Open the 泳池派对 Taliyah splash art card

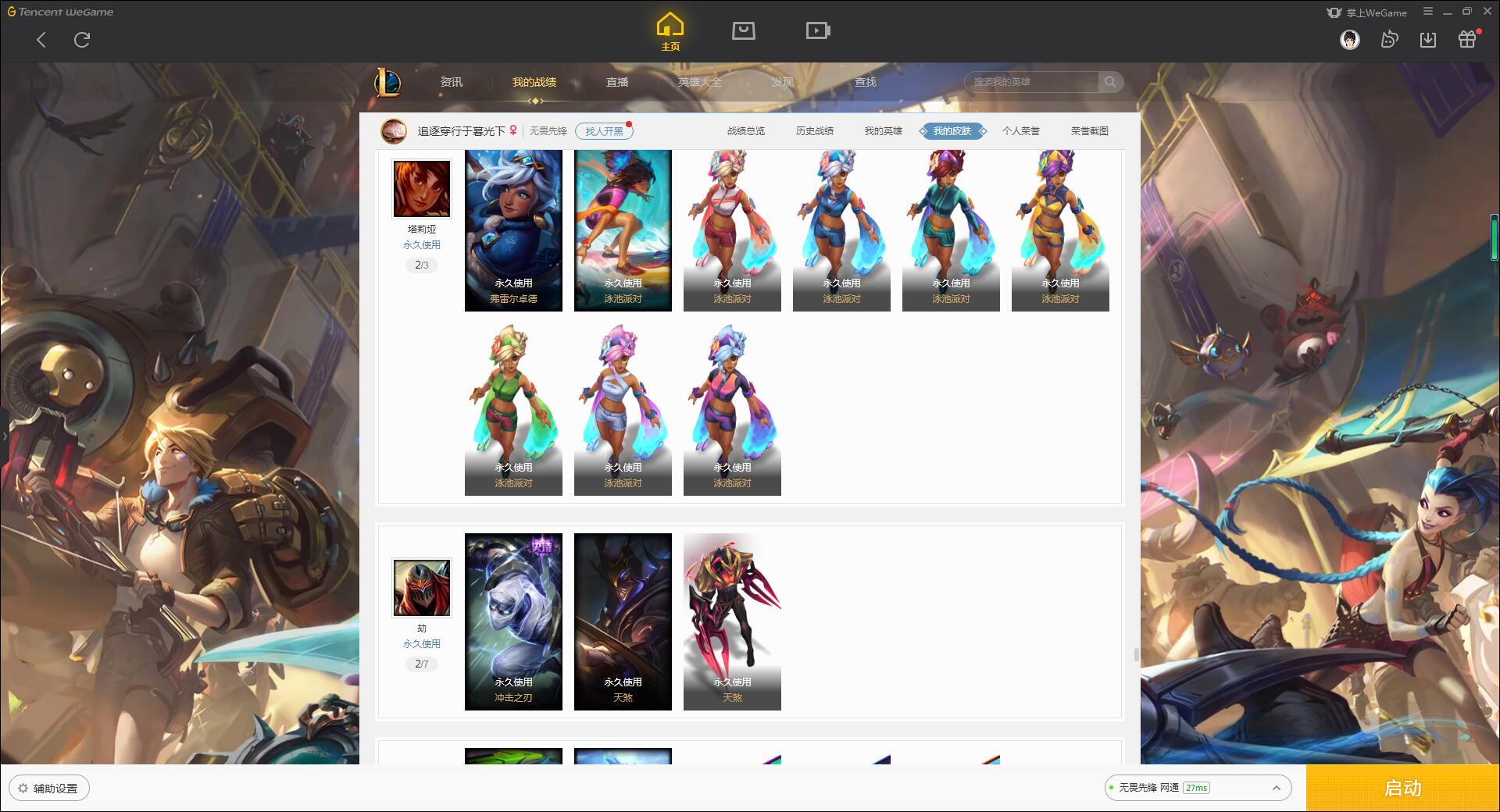623,230
